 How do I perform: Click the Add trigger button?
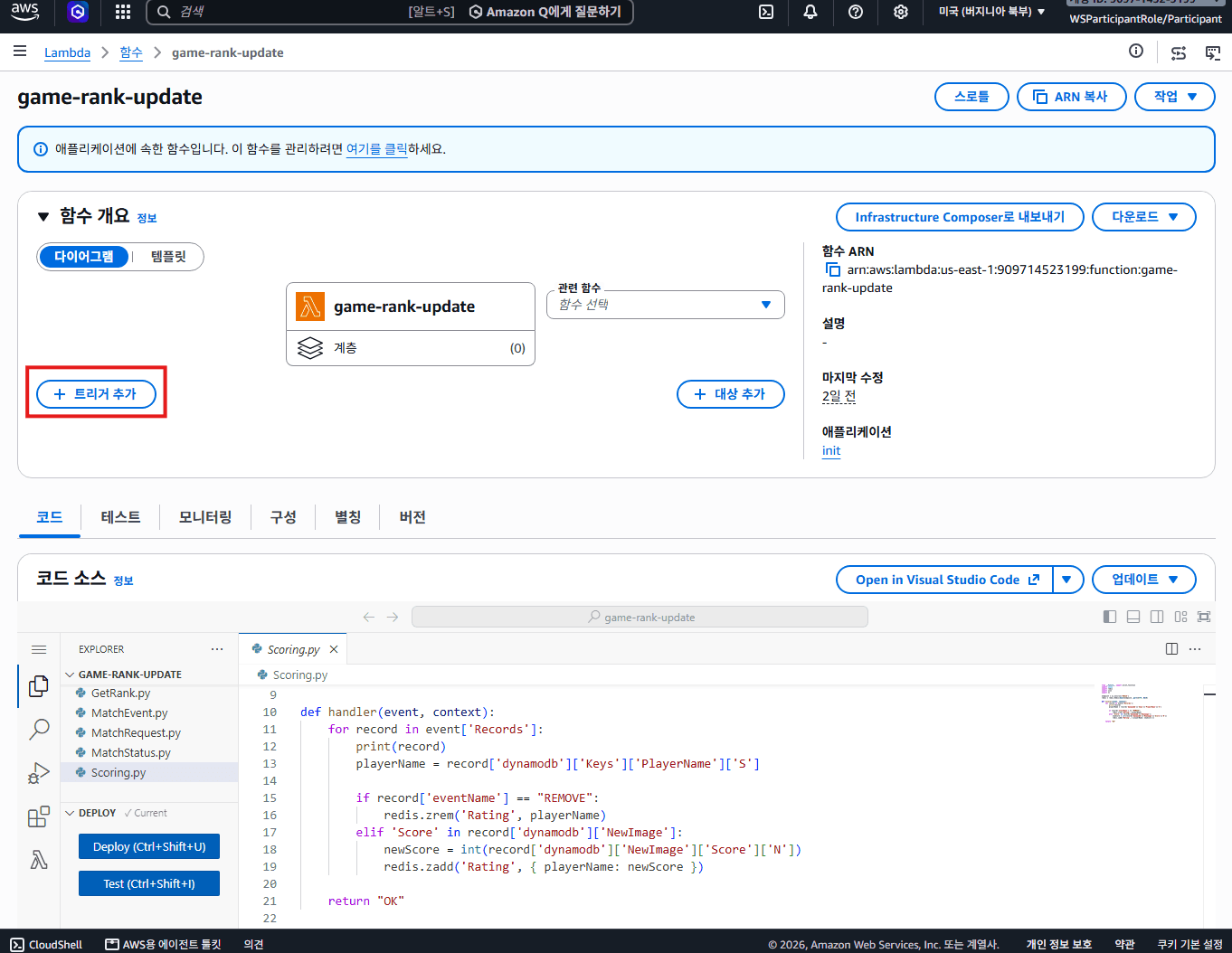pyautogui.click(x=96, y=394)
